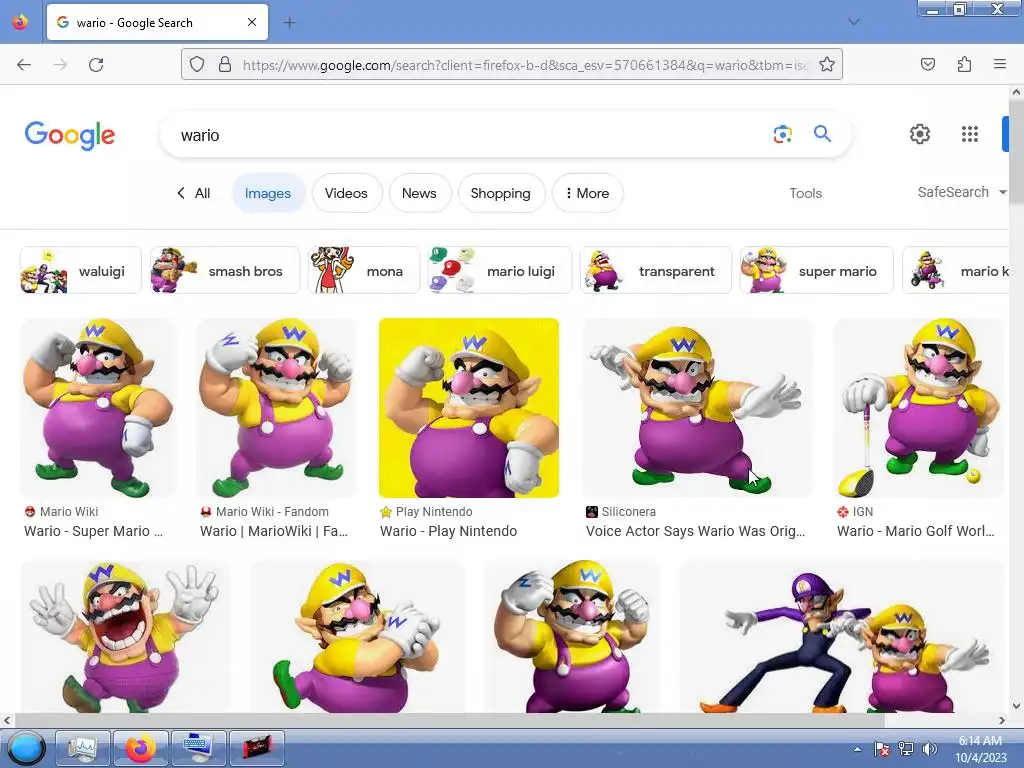Bookmark this page with the star
The image size is (1024, 768).
click(x=827, y=65)
